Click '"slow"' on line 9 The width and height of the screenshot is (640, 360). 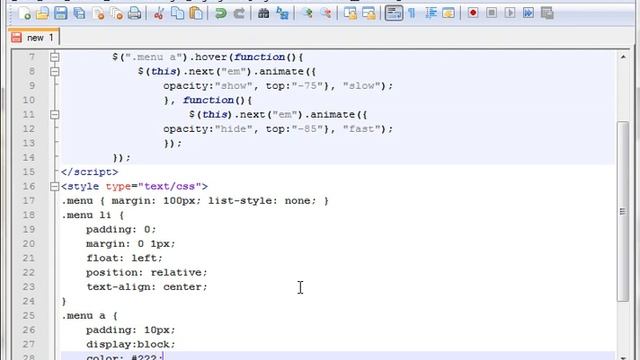click(x=362, y=86)
